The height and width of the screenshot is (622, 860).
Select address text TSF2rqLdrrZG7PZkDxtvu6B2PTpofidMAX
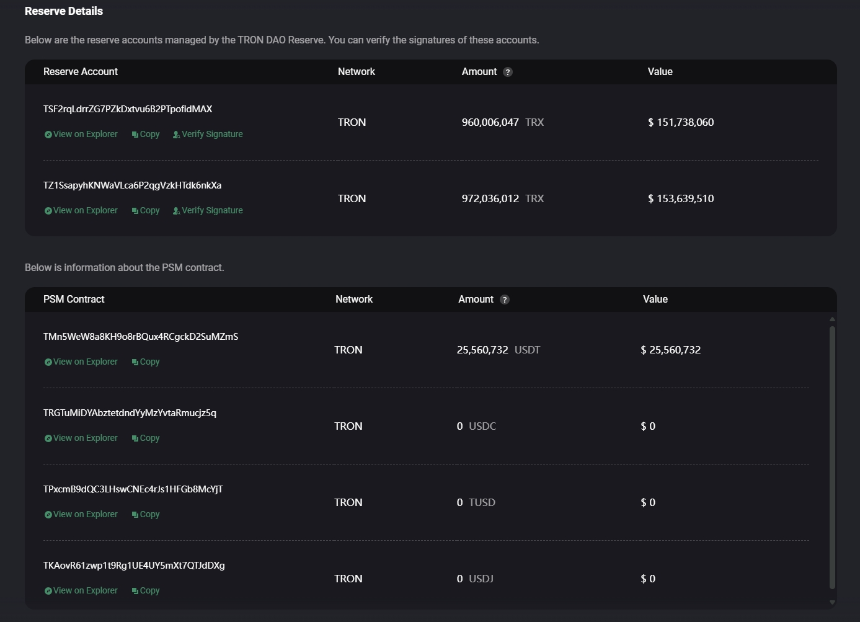[x=128, y=109]
